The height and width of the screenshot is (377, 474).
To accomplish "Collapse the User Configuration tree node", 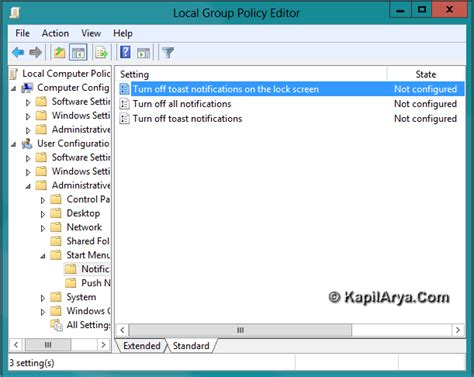I will [14, 145].
